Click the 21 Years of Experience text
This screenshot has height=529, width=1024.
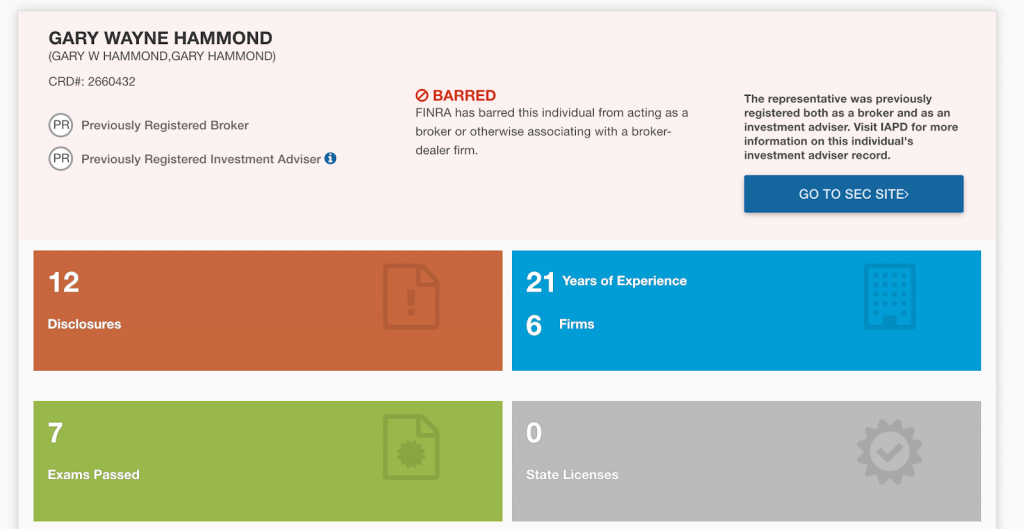pyautogui.click(x=606, y=281)
